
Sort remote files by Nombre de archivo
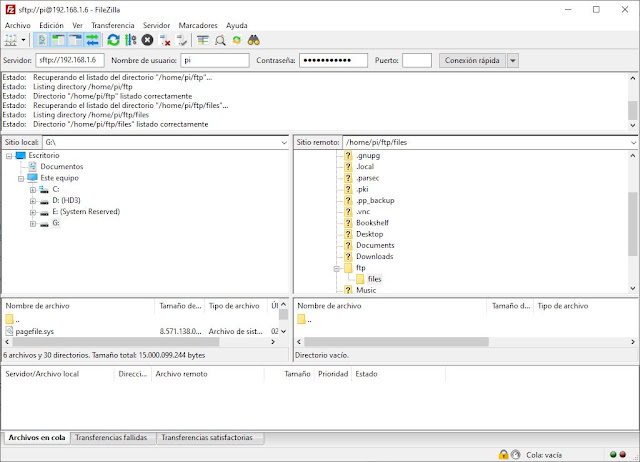click(x=329, y=306)
